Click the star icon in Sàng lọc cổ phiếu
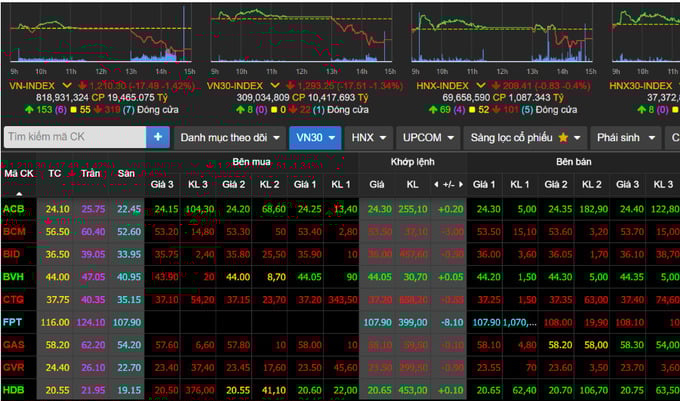 [564, 137]
